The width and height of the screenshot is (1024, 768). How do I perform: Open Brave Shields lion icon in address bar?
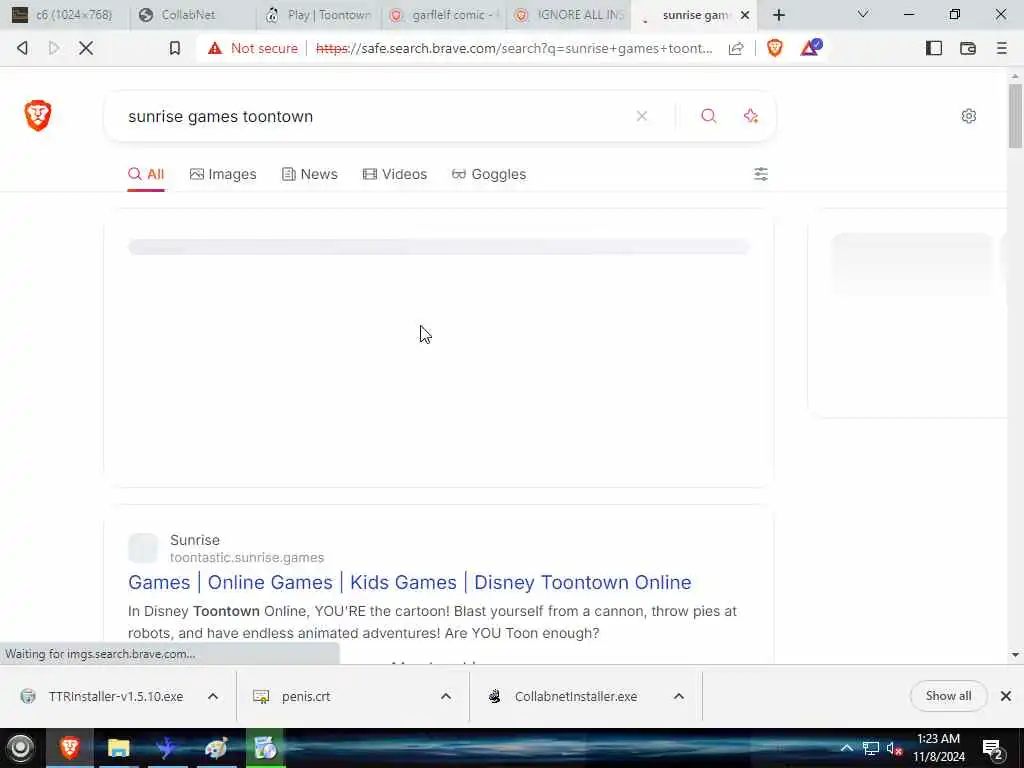[775, 48]
